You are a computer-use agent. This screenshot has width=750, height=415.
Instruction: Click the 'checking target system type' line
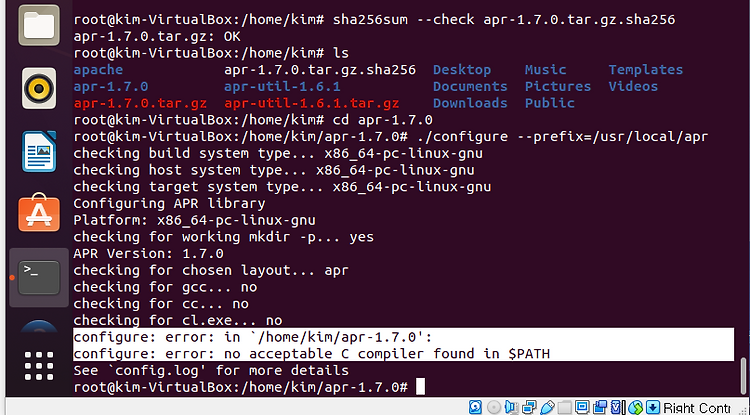pos(282,186)
